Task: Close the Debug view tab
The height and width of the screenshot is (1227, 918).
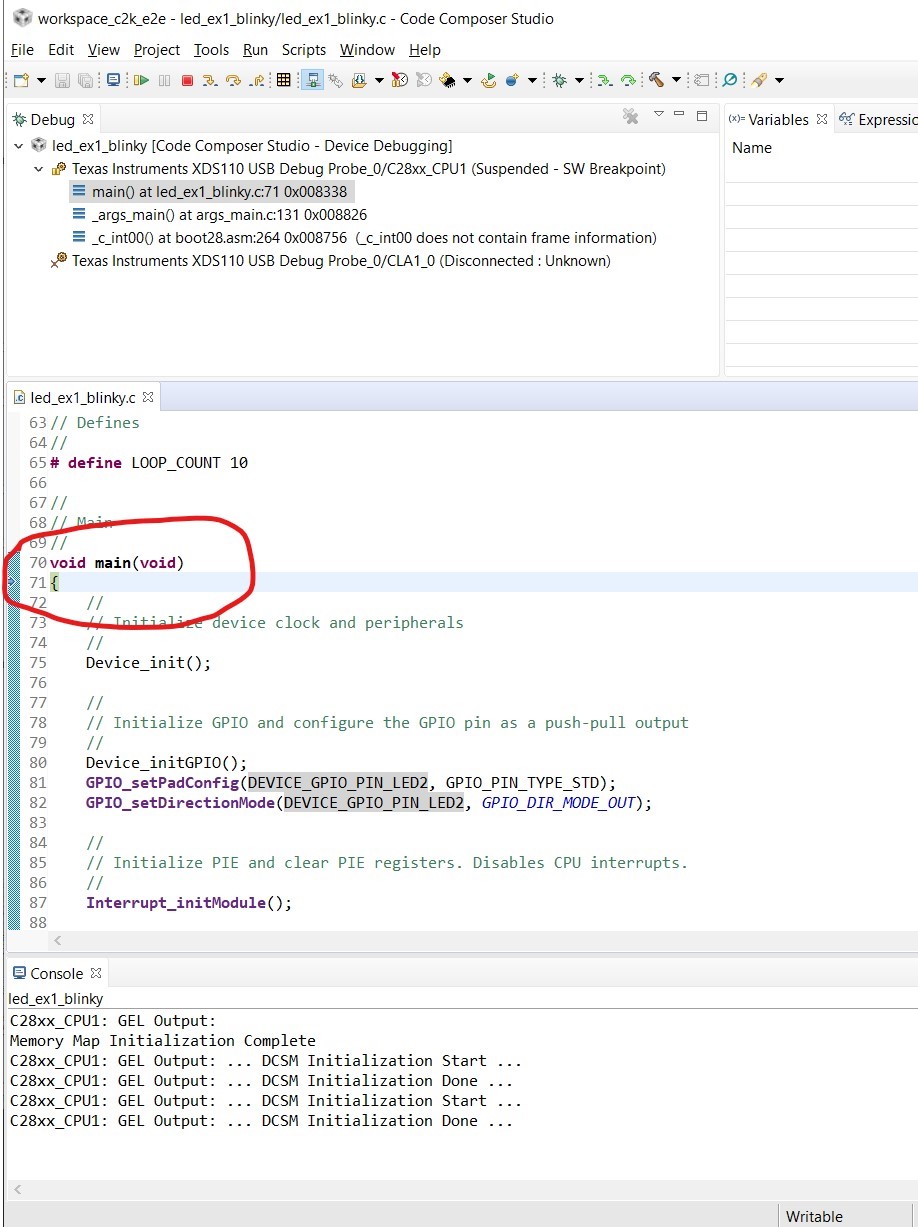Action: click(88, 119)
